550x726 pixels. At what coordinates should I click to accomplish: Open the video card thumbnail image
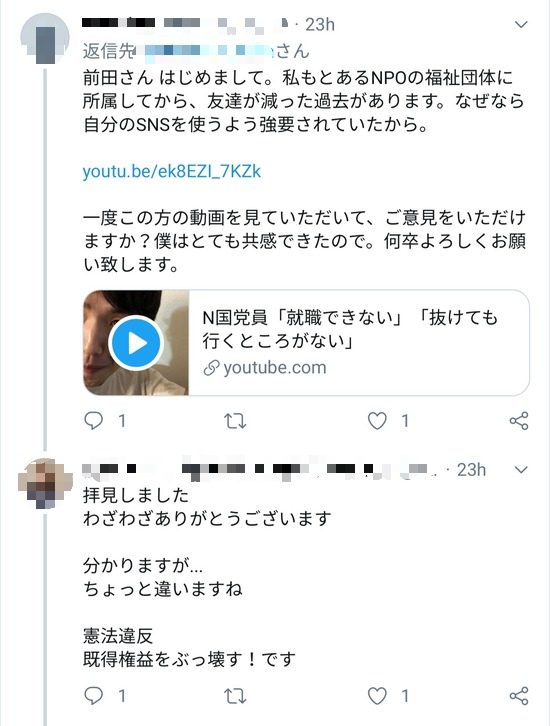[136, 343]
